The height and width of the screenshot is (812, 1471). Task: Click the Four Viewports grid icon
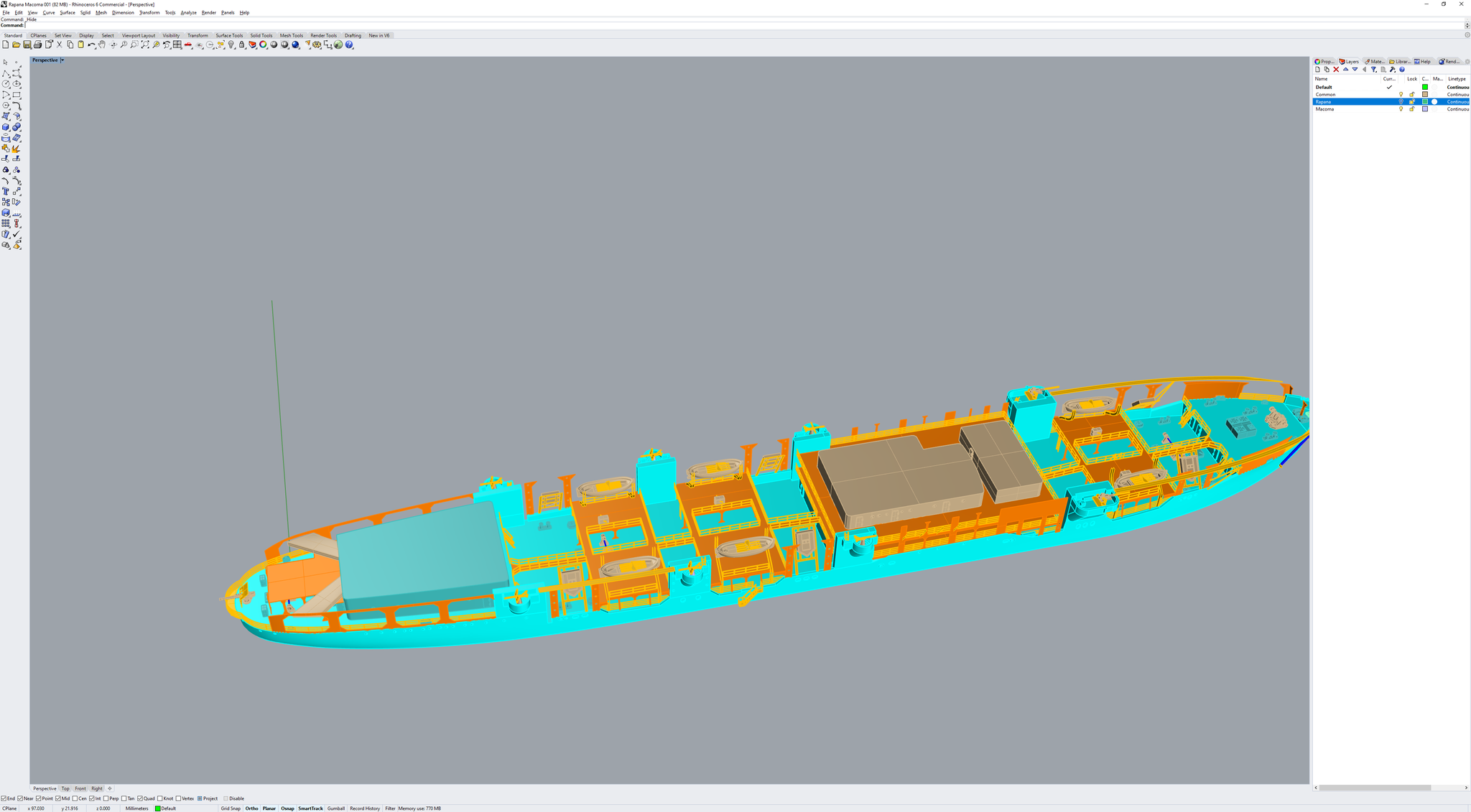[x=177, y=45]
